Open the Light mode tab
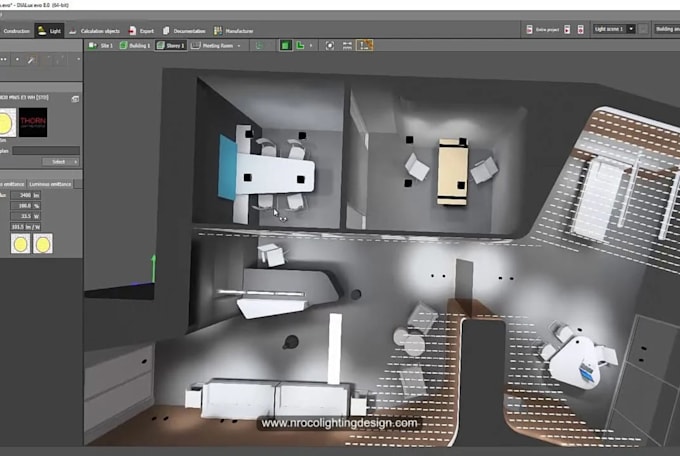This screenshot has width=680, height=456. [49, 31]
